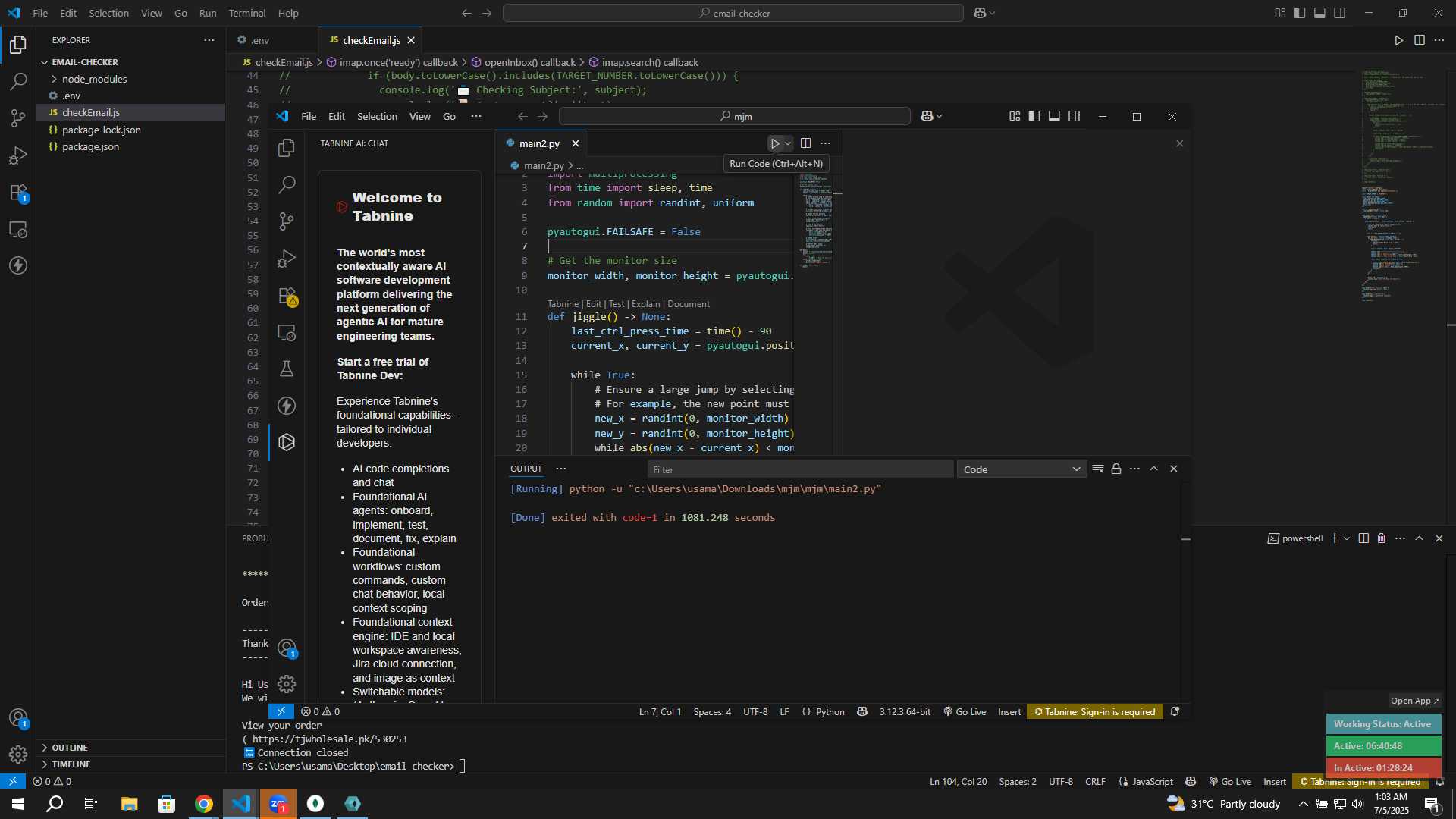Split the main2.py editor to the right
1456x819 pixels.
(805, 143)
